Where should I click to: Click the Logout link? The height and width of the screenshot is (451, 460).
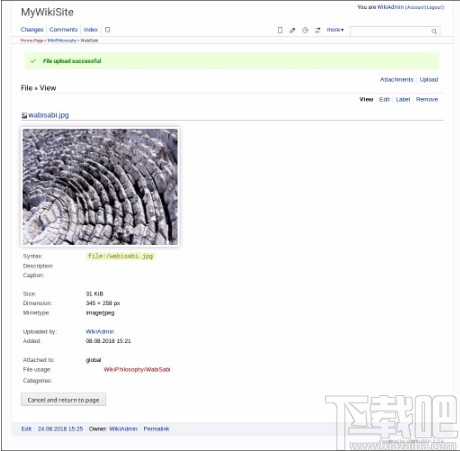434,7
